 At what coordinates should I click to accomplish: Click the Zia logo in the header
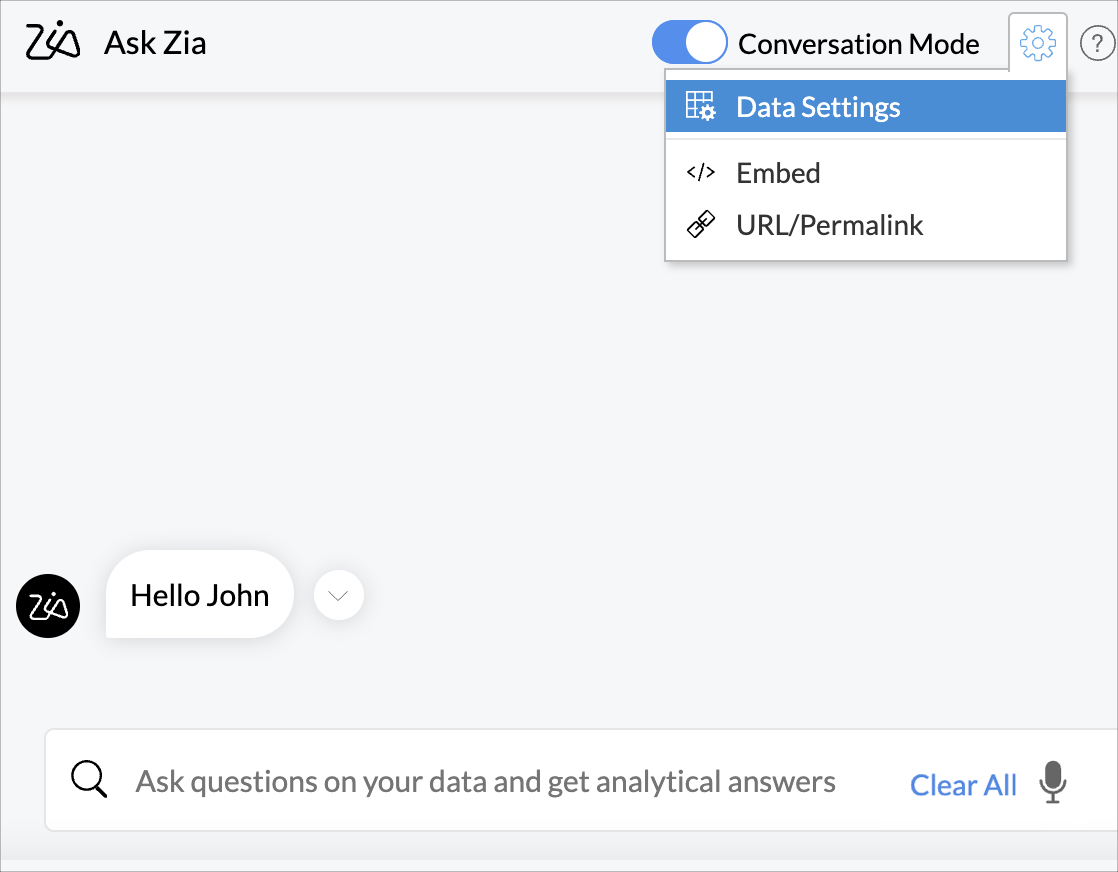tap(52, 42)
